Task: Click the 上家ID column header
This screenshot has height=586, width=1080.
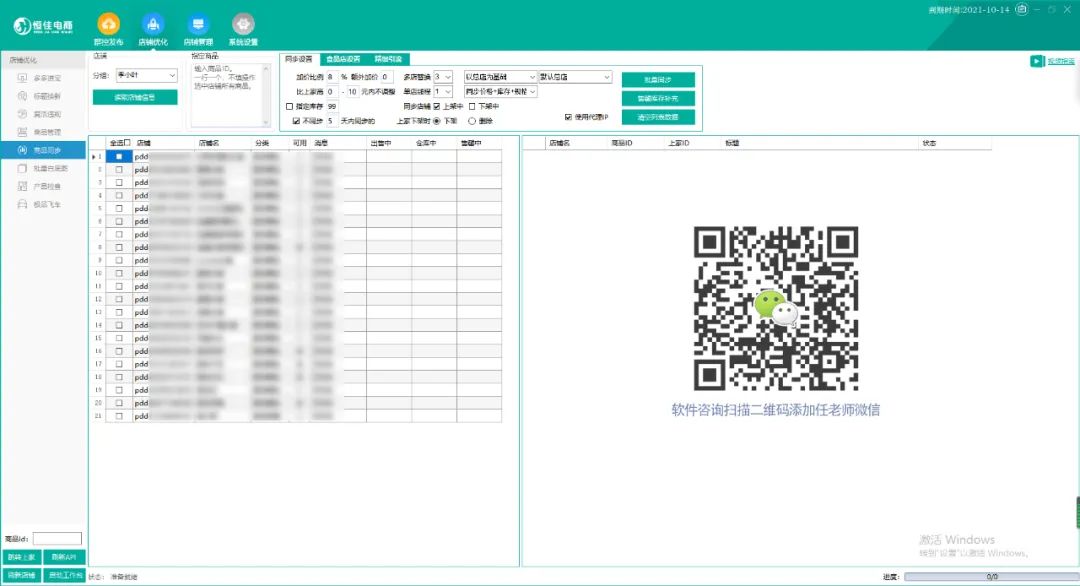Action: [x=678, y=143]
